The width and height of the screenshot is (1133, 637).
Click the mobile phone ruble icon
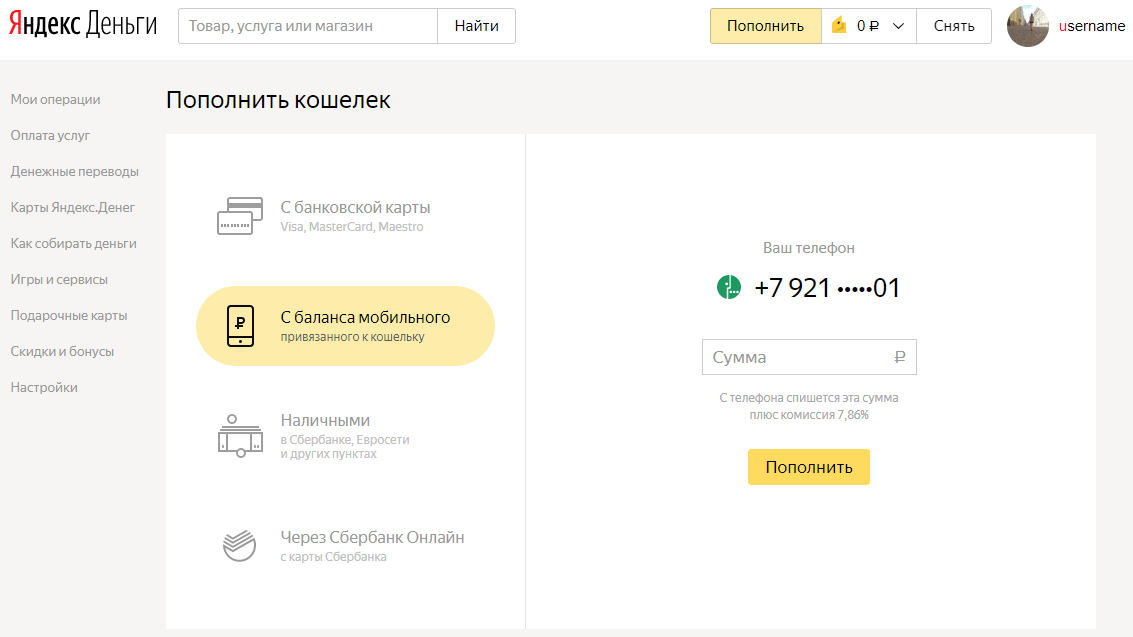241,326
